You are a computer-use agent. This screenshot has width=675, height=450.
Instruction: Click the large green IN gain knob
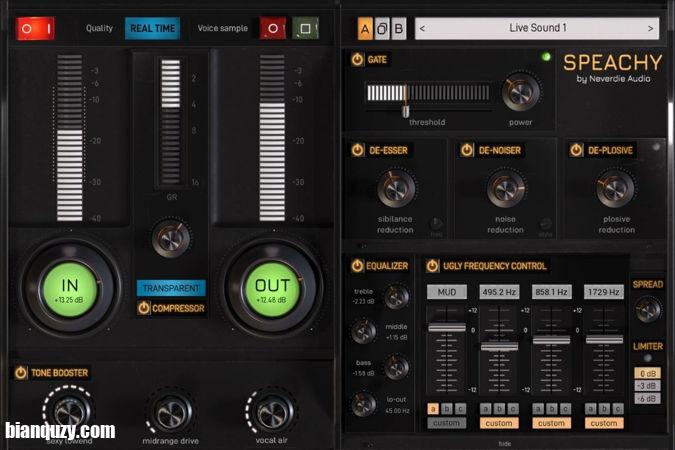tap(70, 289)
